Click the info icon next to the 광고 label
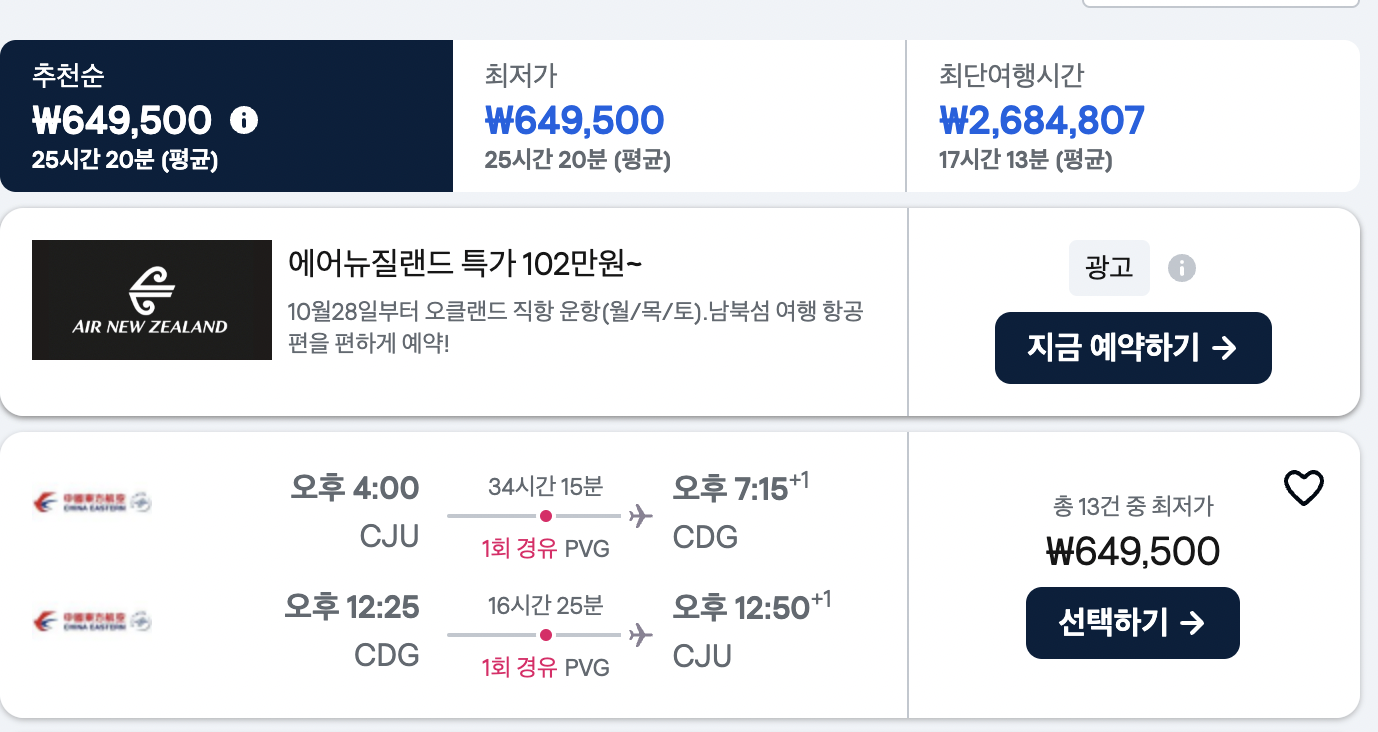Viewport: 1378px width, 732px height. [x=1181, y=268]
